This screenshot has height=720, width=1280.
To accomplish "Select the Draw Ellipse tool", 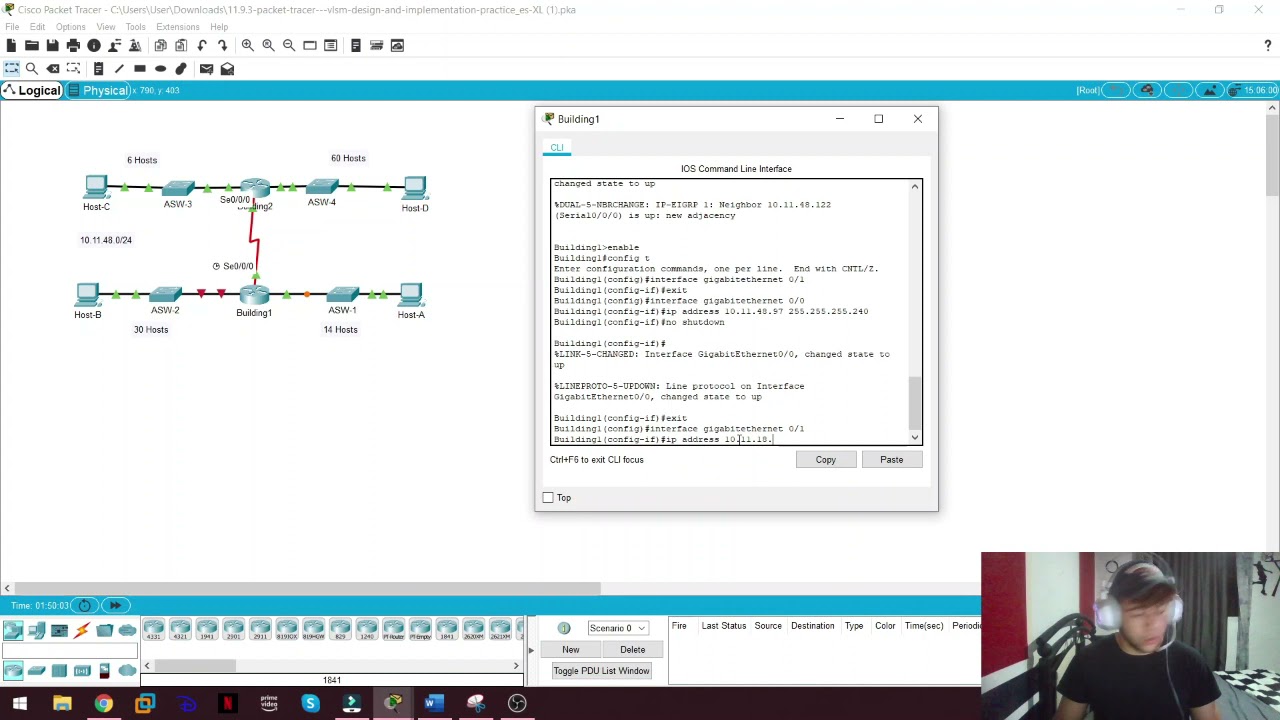I will (160, 69).
